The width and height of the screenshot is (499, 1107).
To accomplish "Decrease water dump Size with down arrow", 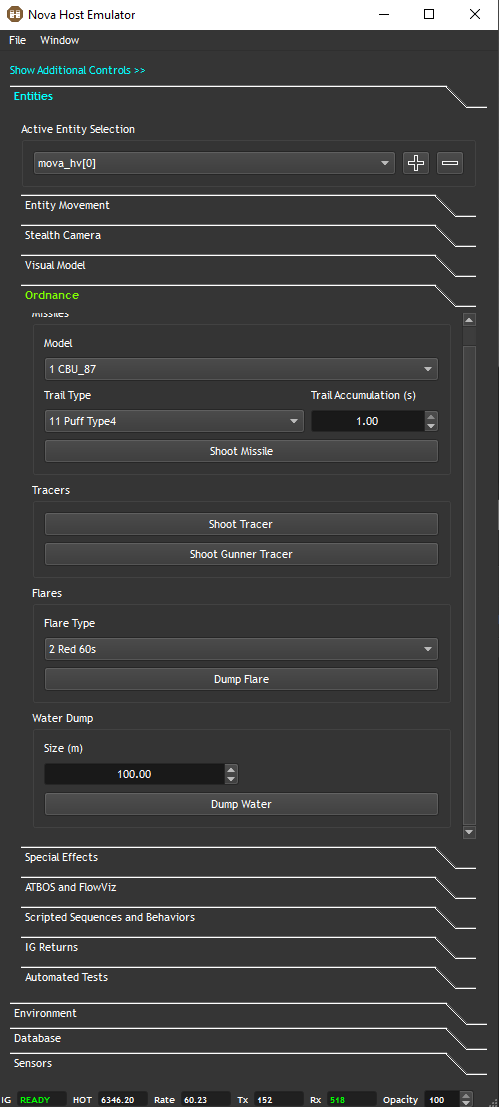I will (231, 779).
